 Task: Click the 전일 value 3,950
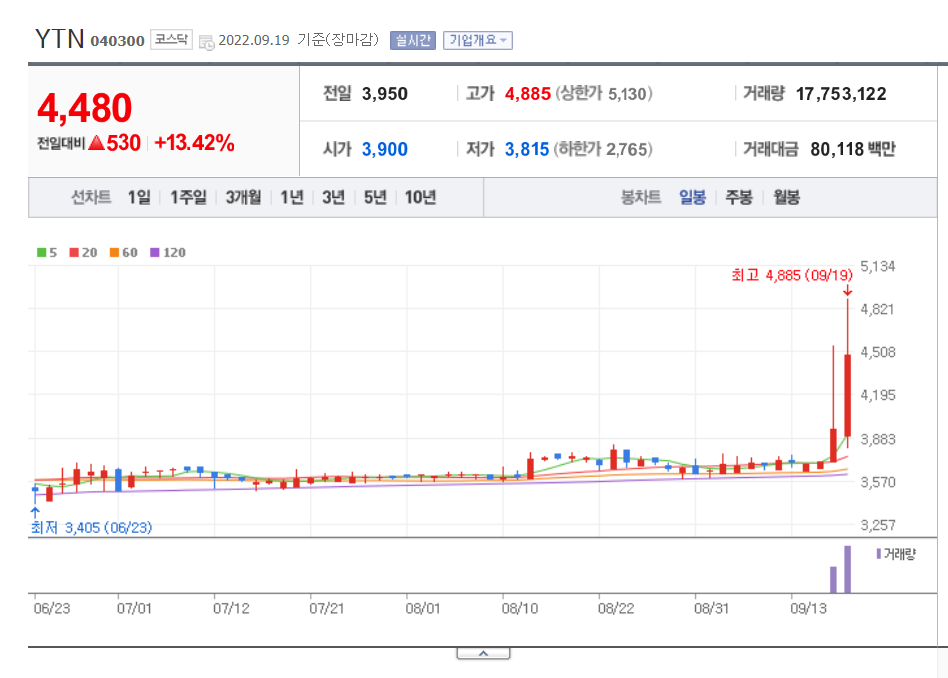tap(385, 94)
